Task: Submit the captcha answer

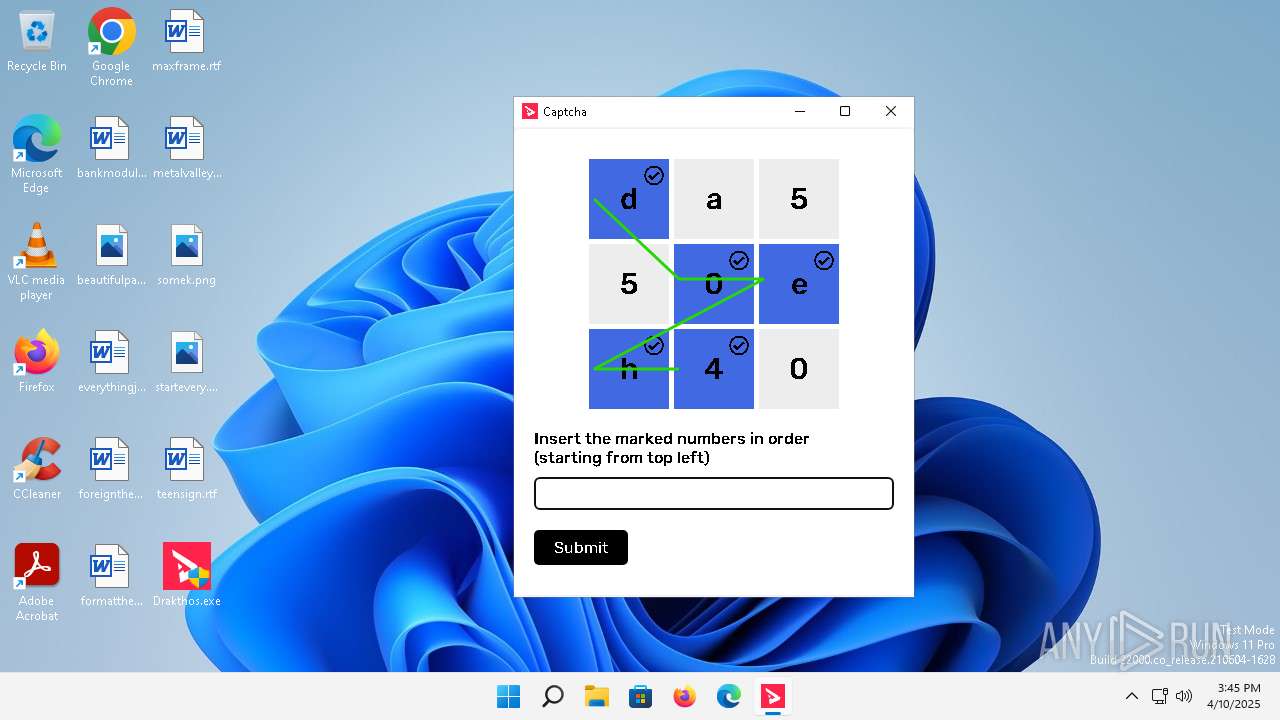Action: click(581, 547)
